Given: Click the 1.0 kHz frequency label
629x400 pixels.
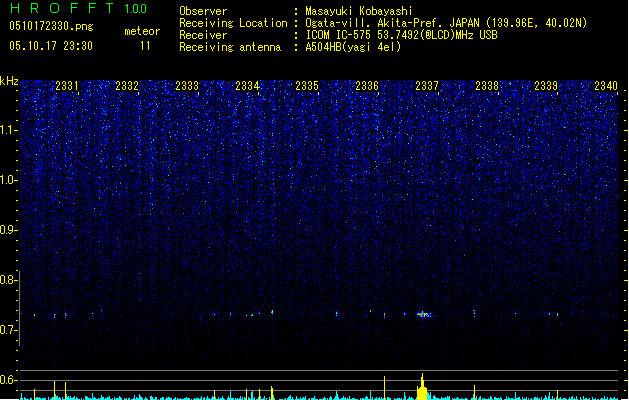Looking at the screenshot, I should click(x=9, y=180).
